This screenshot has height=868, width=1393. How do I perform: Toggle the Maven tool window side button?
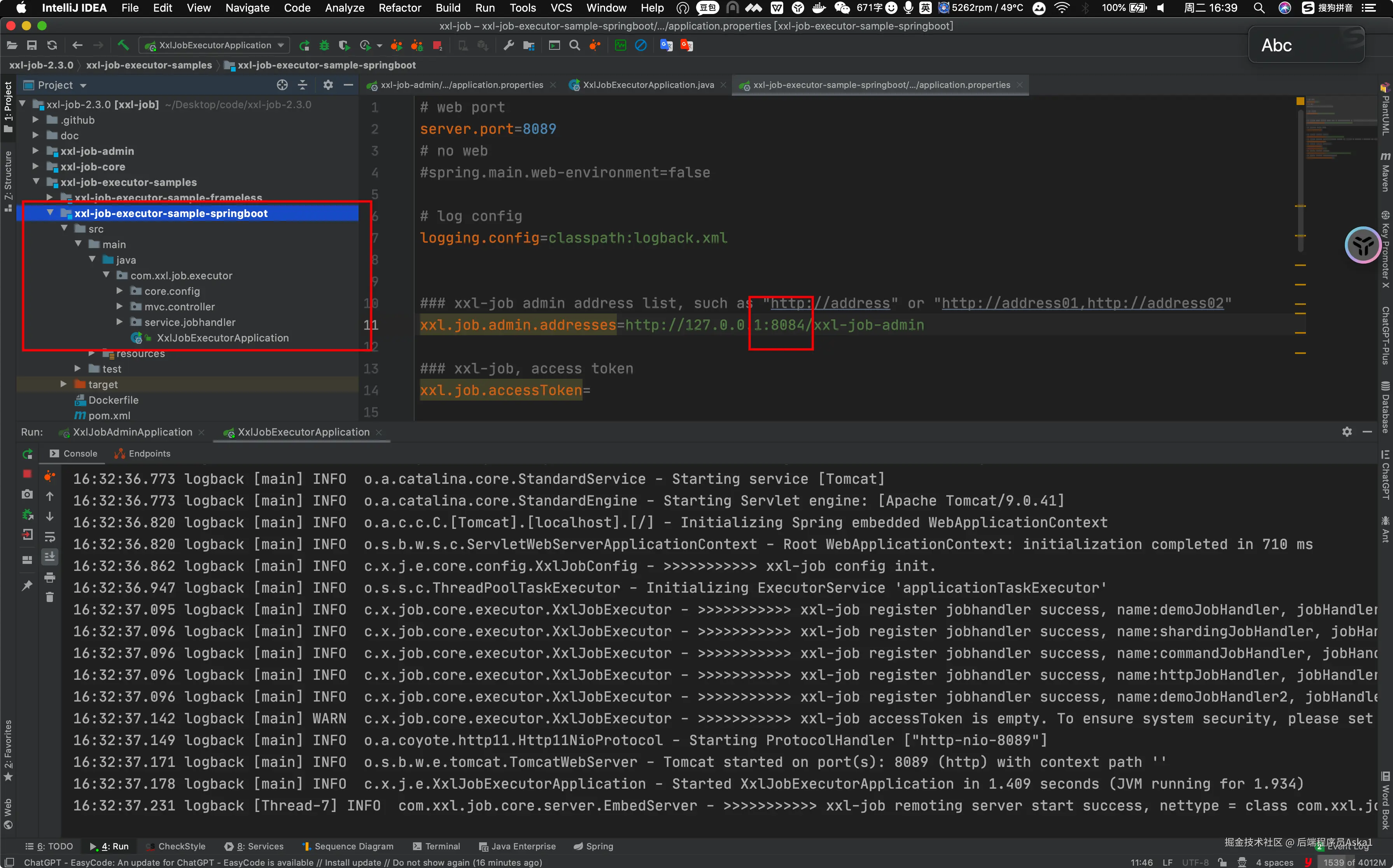pos(1386,172)
